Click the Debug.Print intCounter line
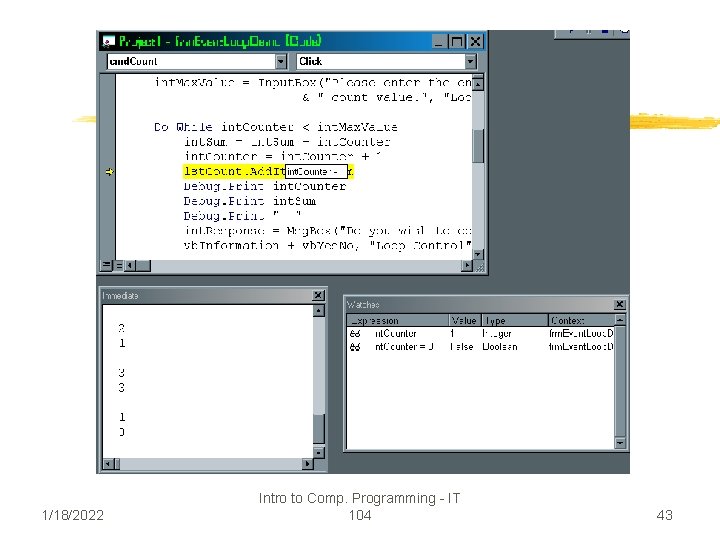This screenshot has width=720, height=540. [264, 186]
